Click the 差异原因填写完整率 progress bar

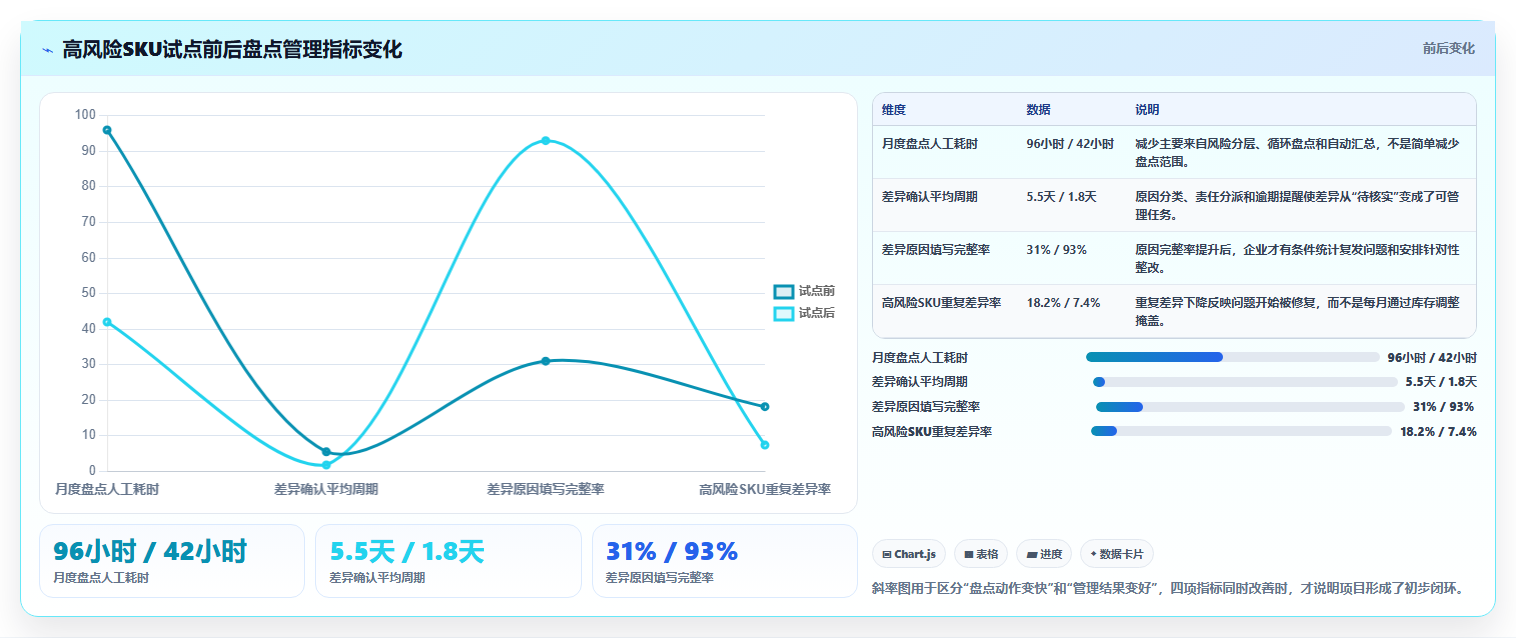[x=1250, y=407]
